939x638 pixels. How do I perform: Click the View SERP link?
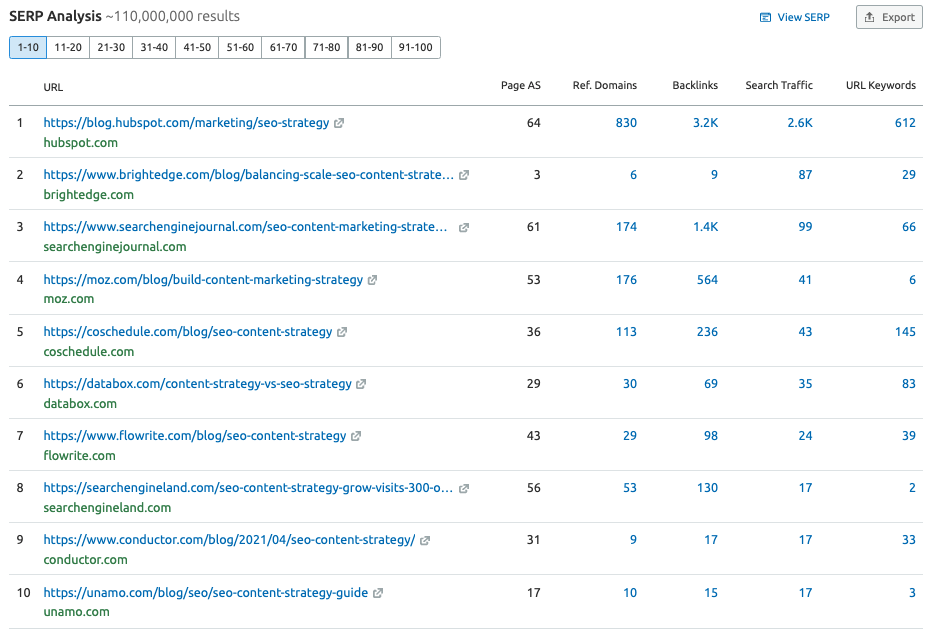coord(795,17)
